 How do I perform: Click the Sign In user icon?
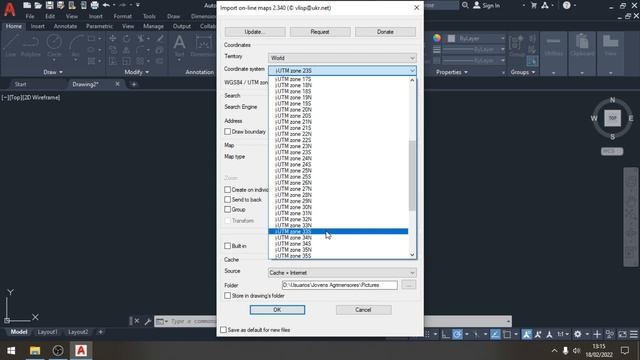477,5
